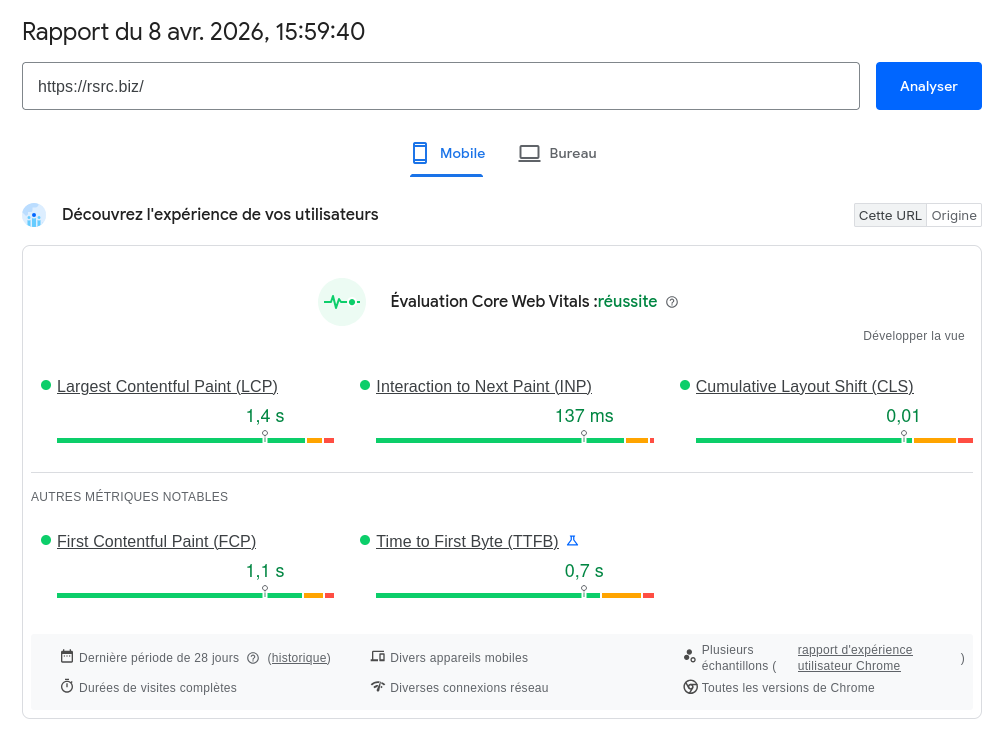Screen dimensions: 999x731
Task: Select the Cette URL toggle option
Action: (889, 215)
